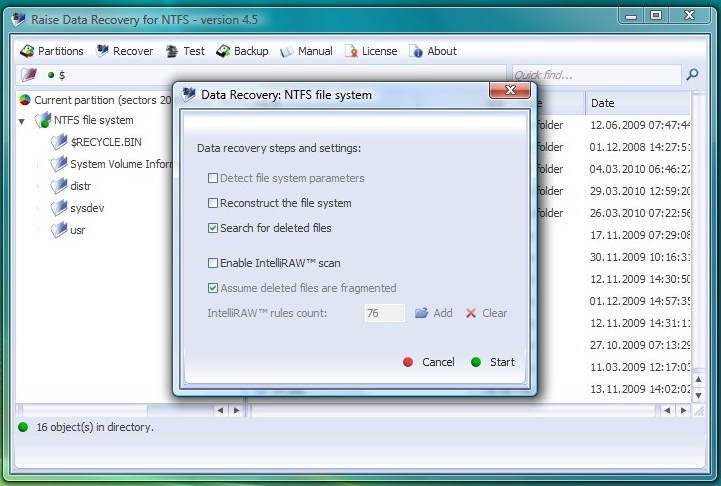
Task: Collapse the NTFS file system tree node
Action: point(22,121)
